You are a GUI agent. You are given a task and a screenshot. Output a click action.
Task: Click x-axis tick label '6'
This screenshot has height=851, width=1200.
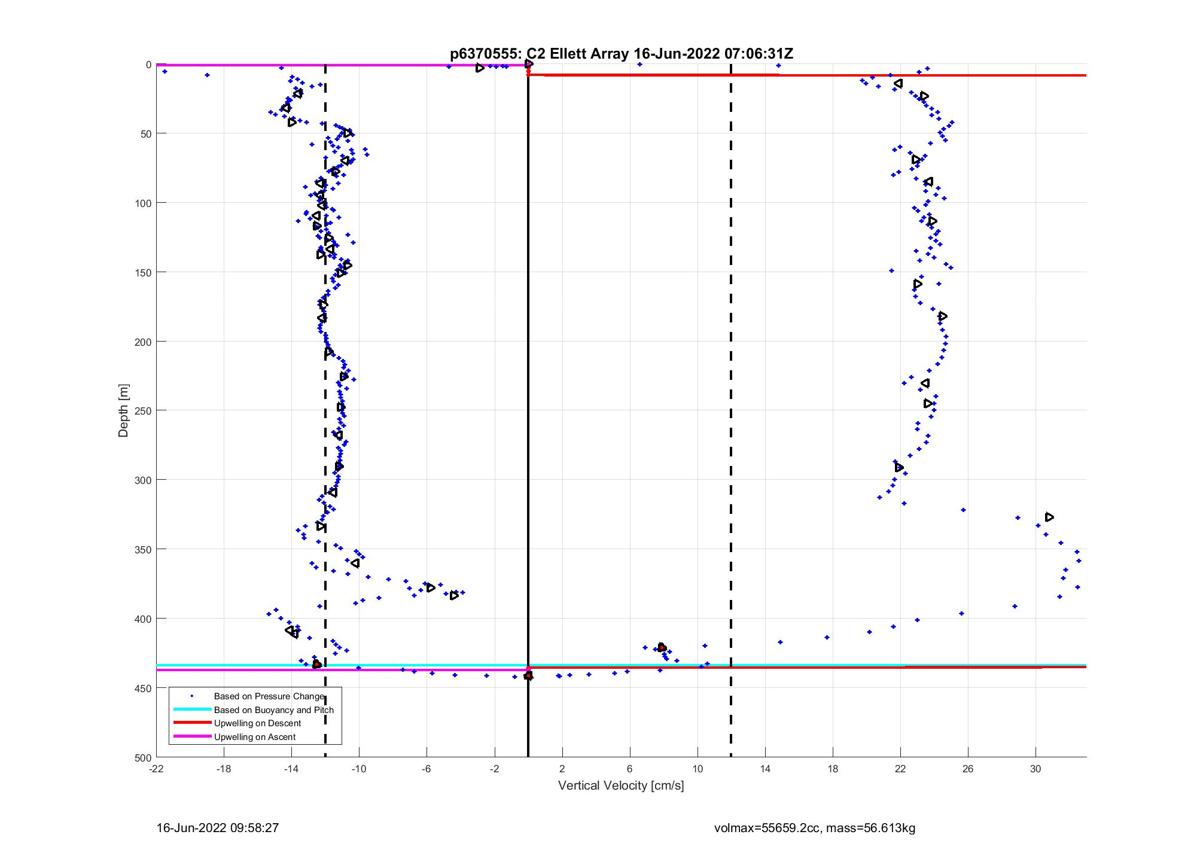(x=630, y=770)
